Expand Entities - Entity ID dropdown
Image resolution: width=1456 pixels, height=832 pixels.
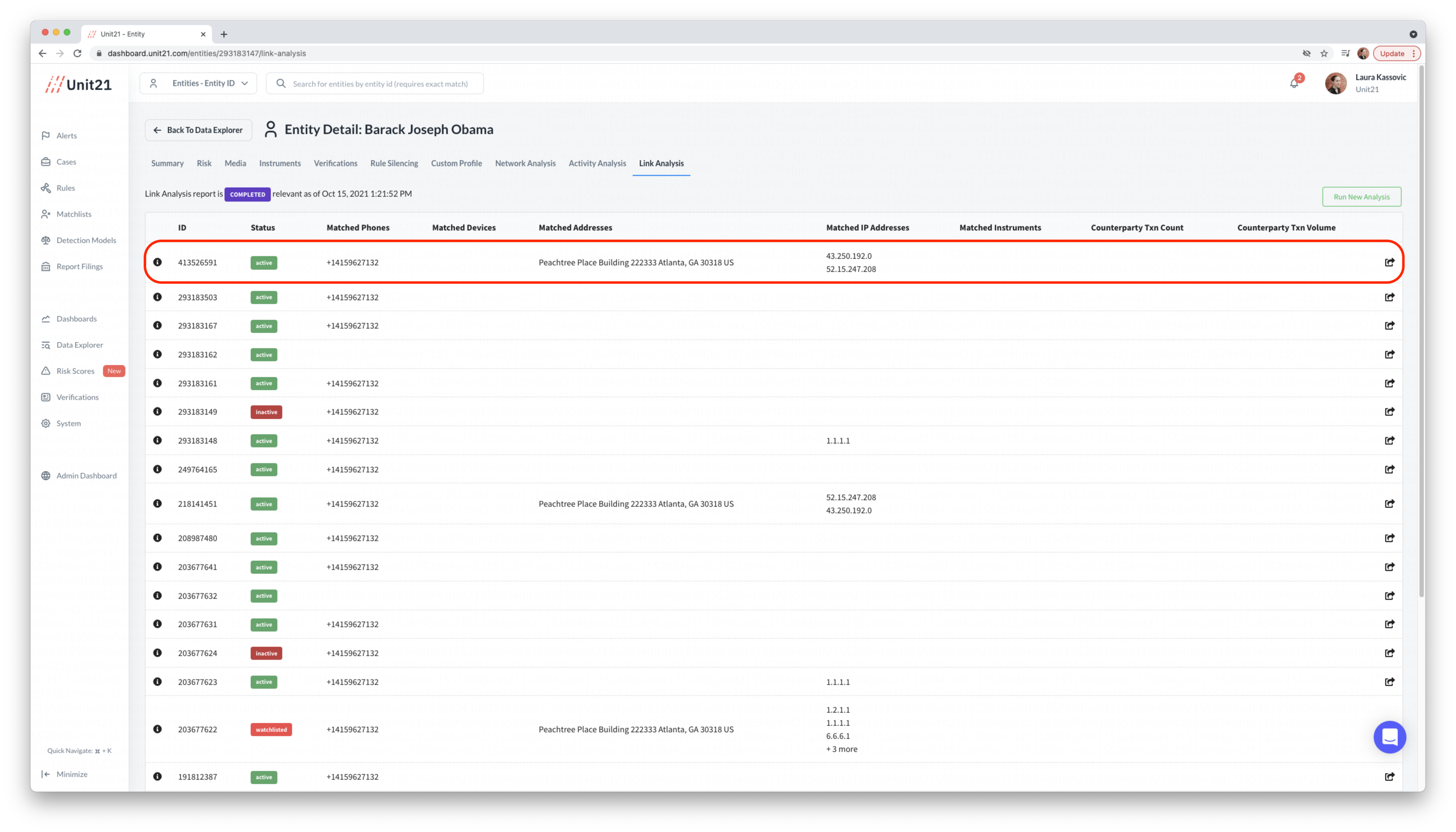click(198, 83)
